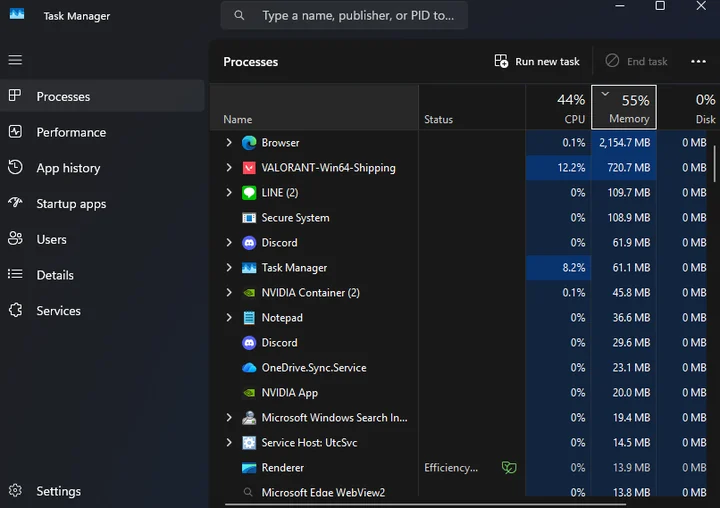Click the horizontal scrollbar below process list
720x508 pixels.
426,504
